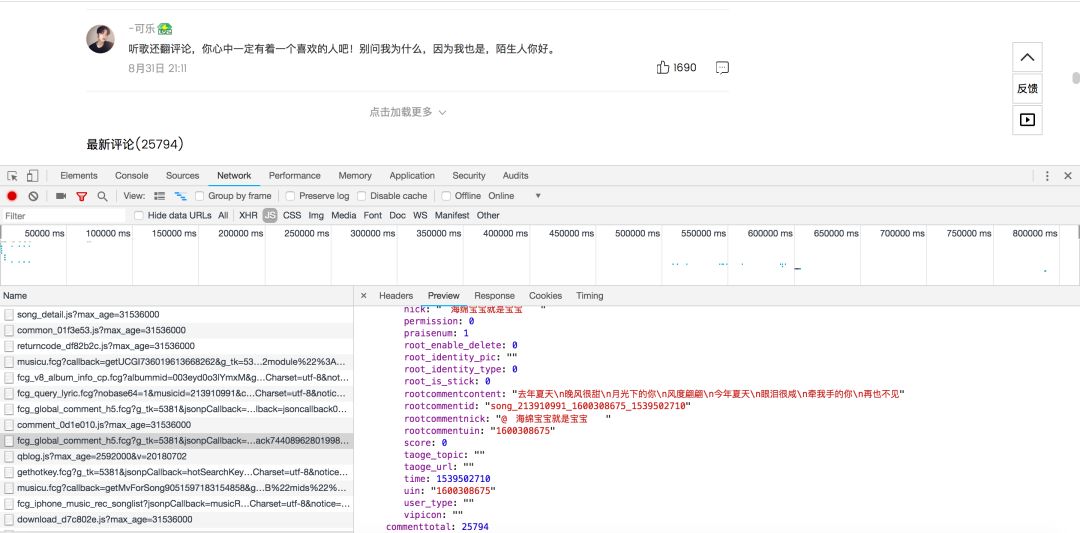
Task: Open the Headers tab of request
Action: tap(396, 295)
